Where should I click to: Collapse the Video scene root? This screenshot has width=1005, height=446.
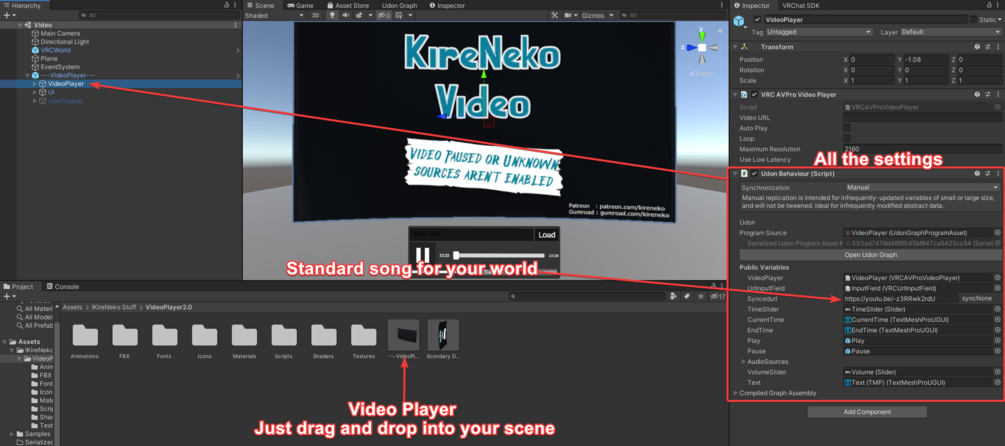(20, 25)
